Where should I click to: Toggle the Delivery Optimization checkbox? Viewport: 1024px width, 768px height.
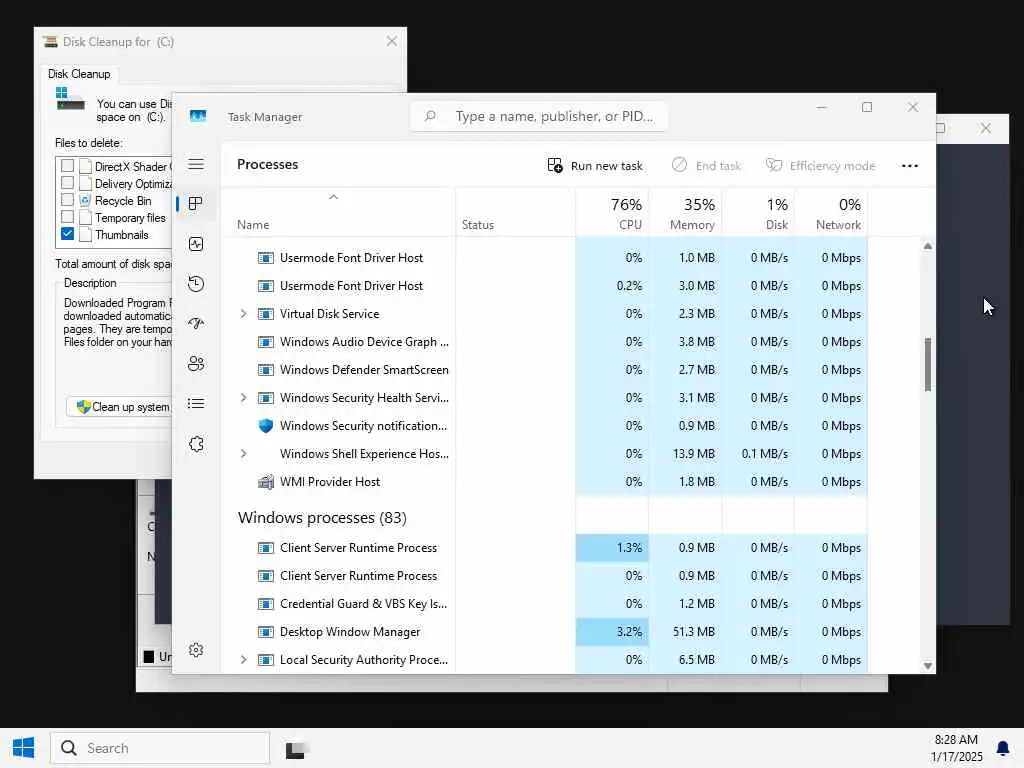(67, 183)
